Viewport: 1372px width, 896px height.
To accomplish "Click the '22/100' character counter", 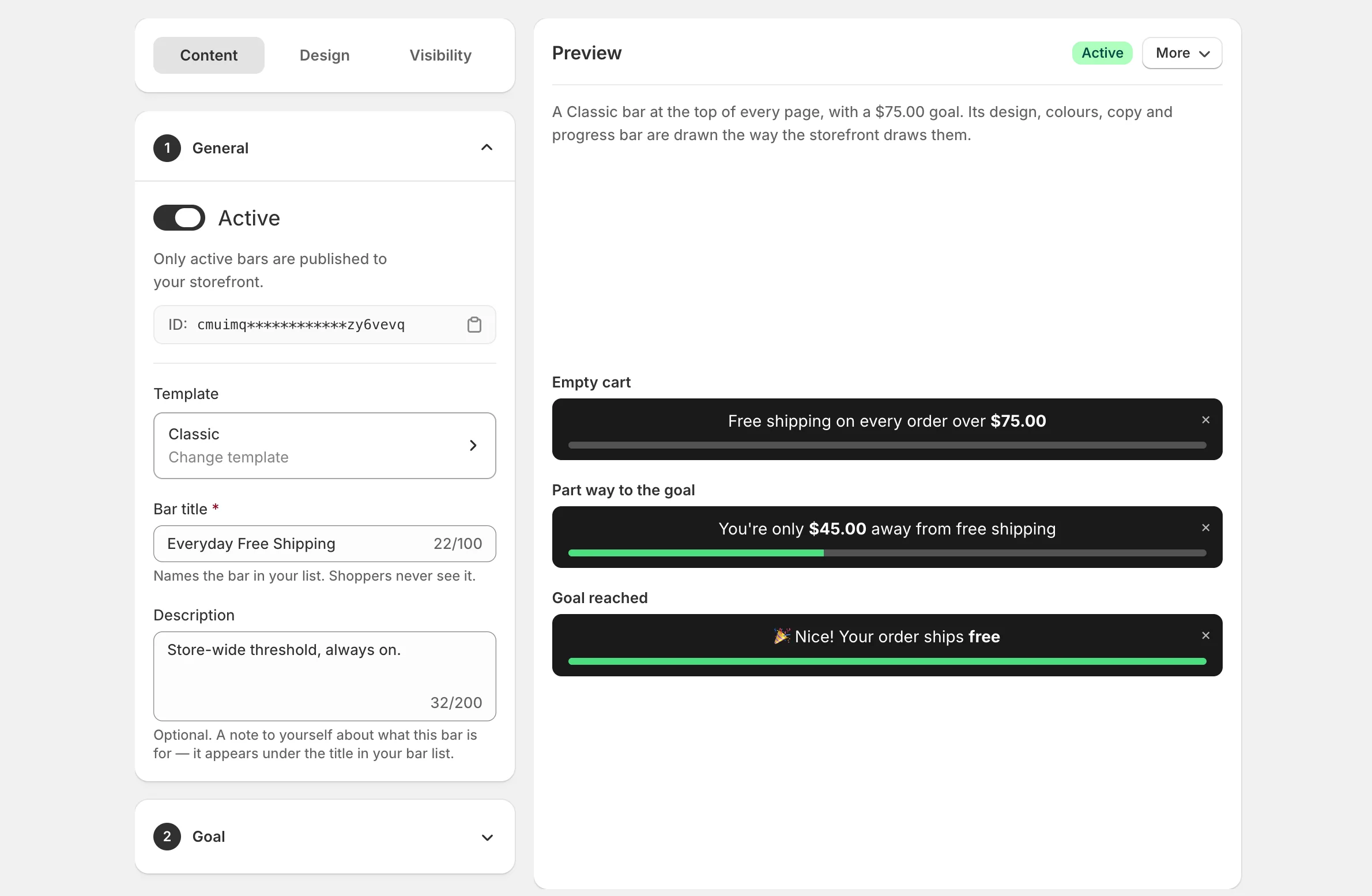I will point(458,544).
